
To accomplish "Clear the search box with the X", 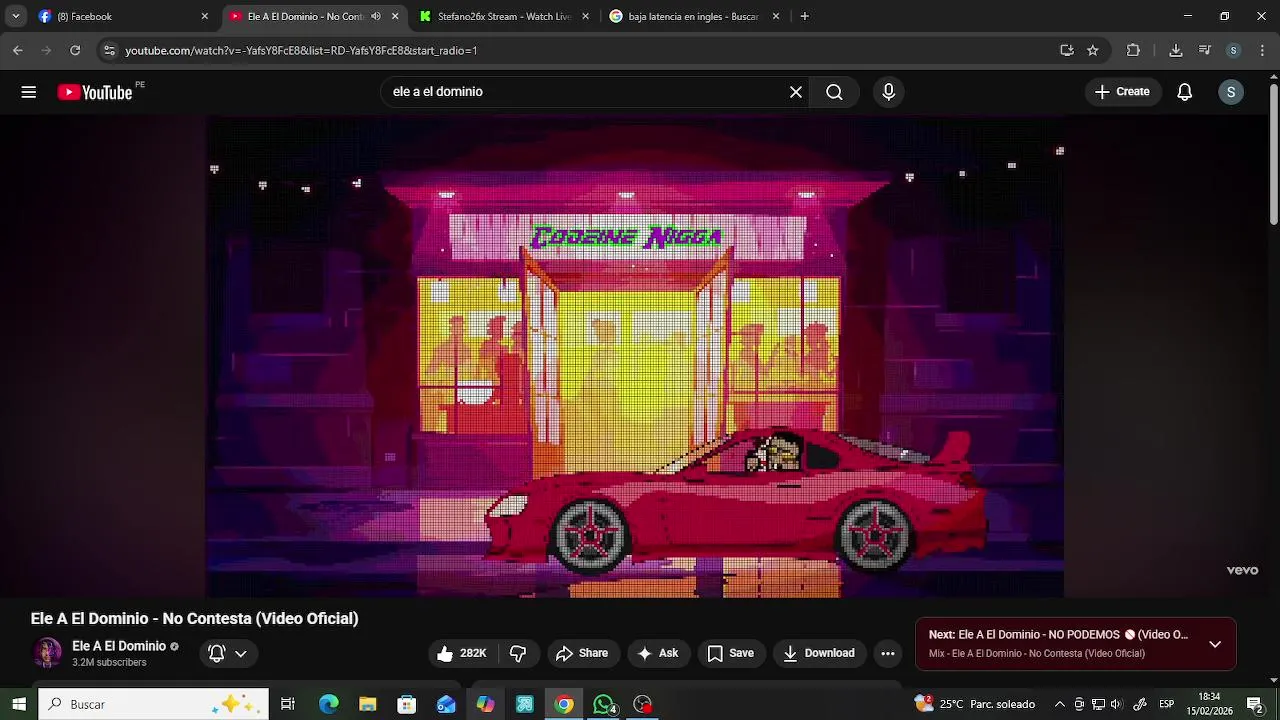I will tap(796, 92).
